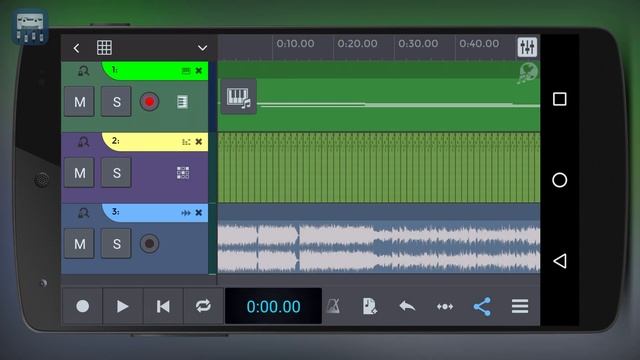The image size is (640, 360).
Task: Open the grid view icon
Action: [x=104, y=48]
